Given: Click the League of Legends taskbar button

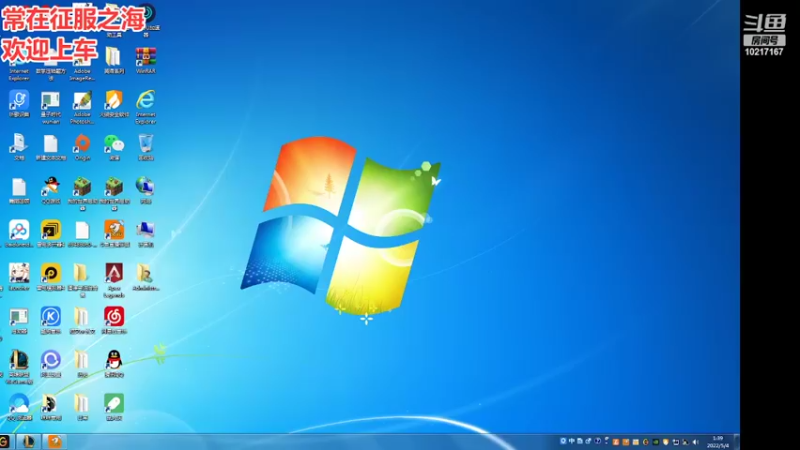Looking at the screenshot, I should (x=28, y=442).
